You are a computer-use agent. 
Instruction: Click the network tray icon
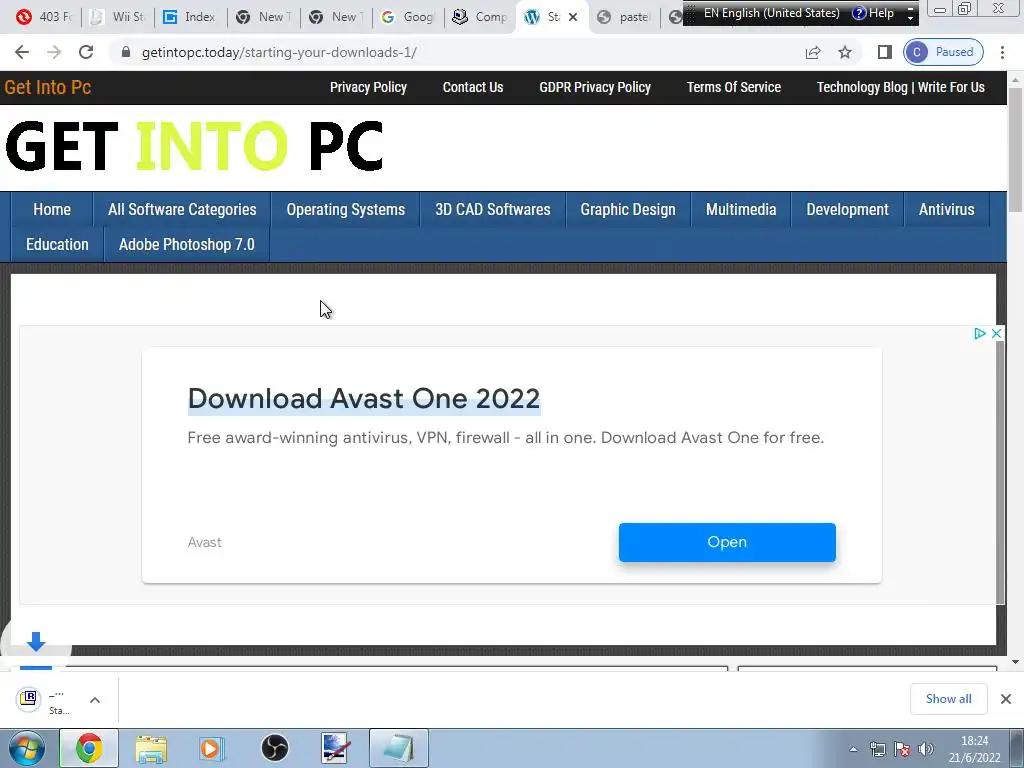878,749
